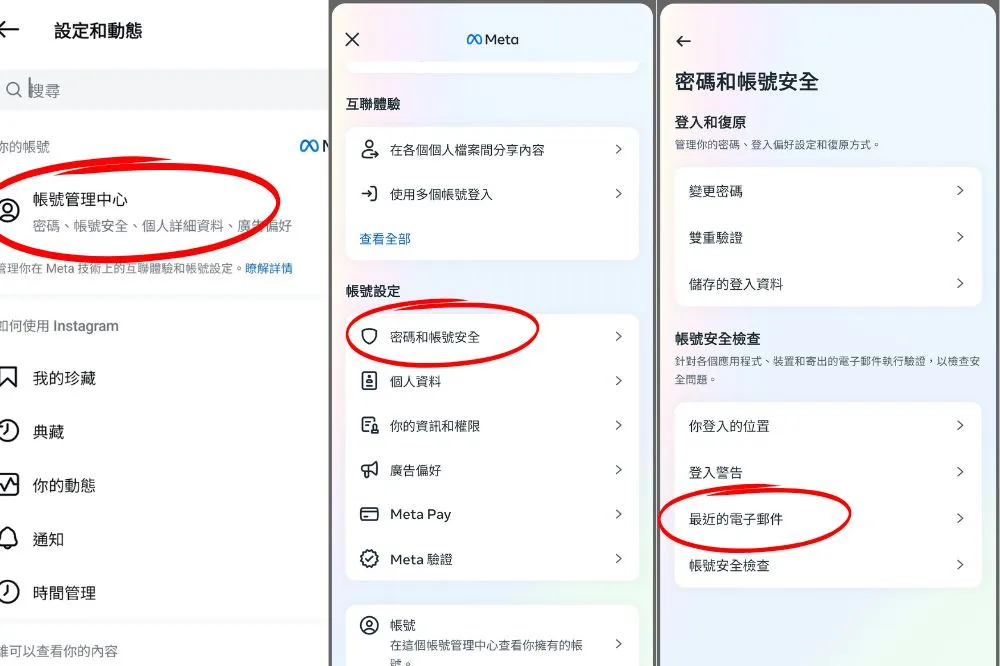This screenshot has height=666, width=1000.
Task: Tap the Meta Pay card icon
Action: coord(369,514)
